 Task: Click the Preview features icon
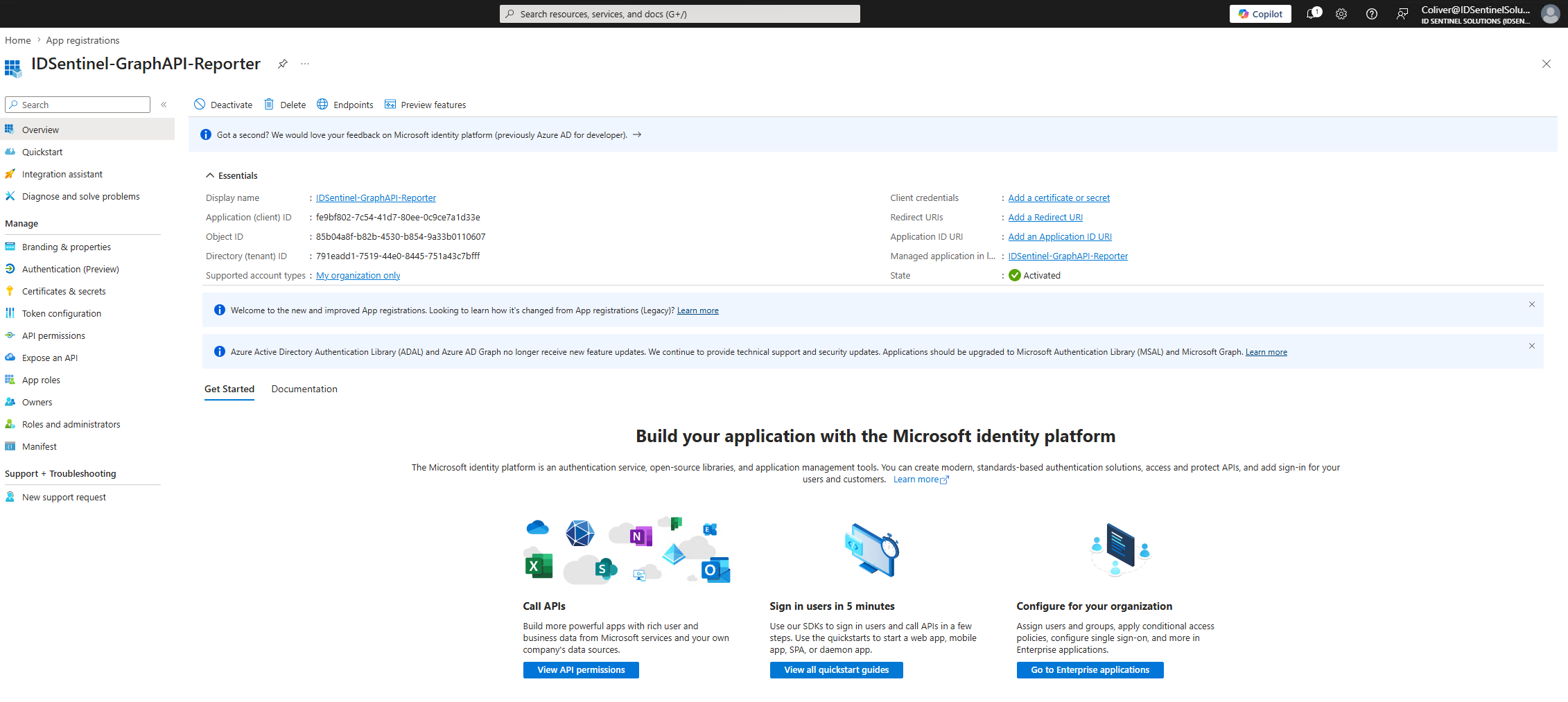click(390, 105)
